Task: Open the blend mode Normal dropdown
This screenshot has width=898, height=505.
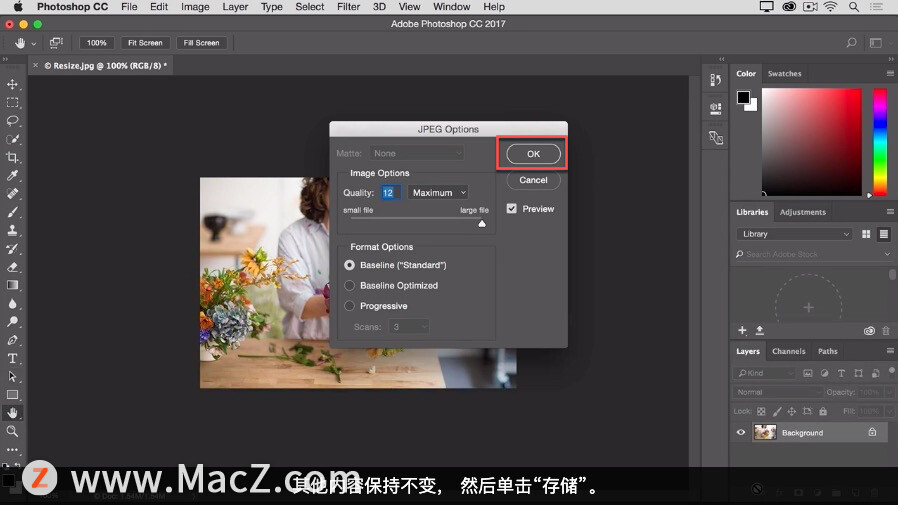Action: tap(778, 392)
